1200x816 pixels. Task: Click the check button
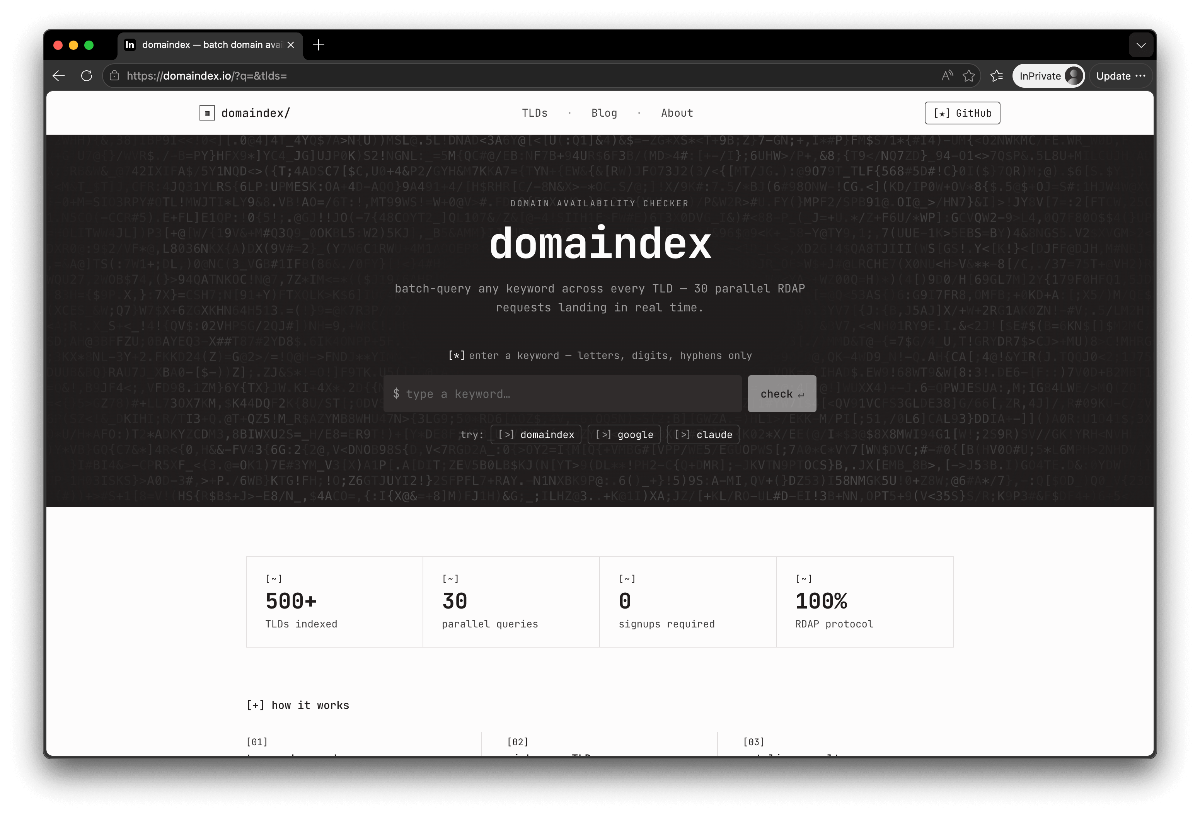coord(782,394)
